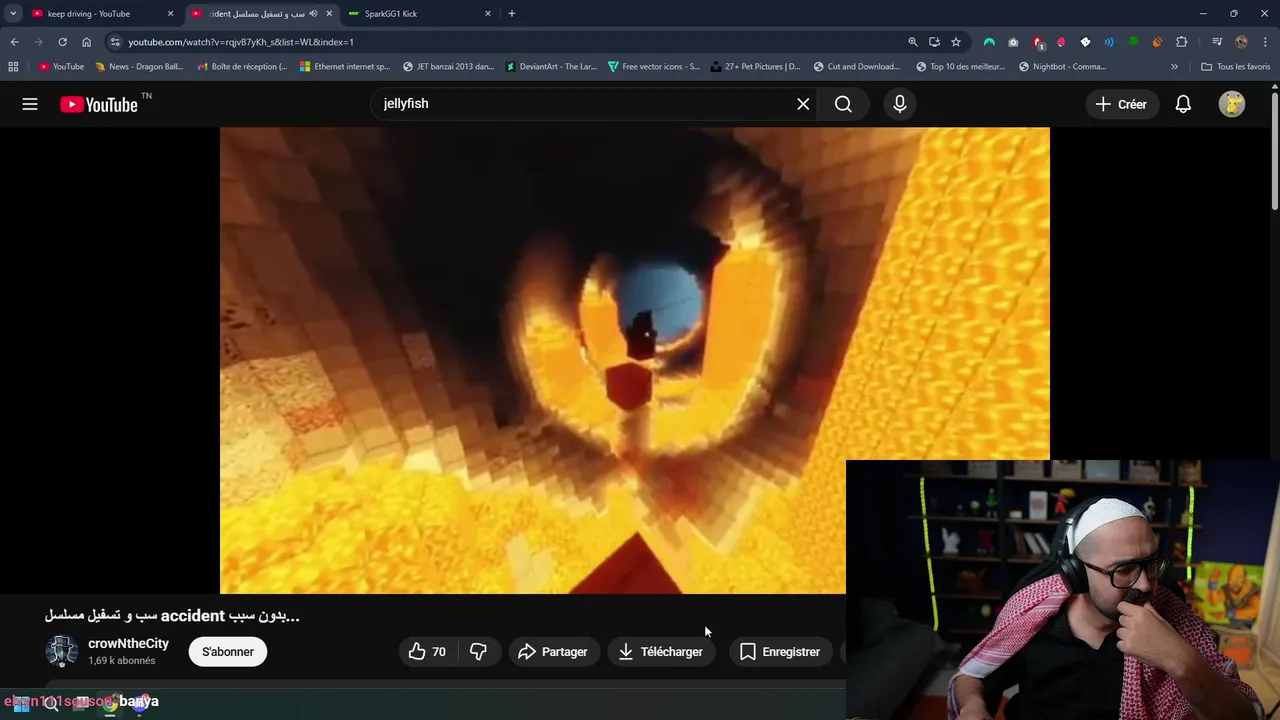Open the blue sound-wave extension
The image size is (1280, 720).
(x=1109, y=42)
